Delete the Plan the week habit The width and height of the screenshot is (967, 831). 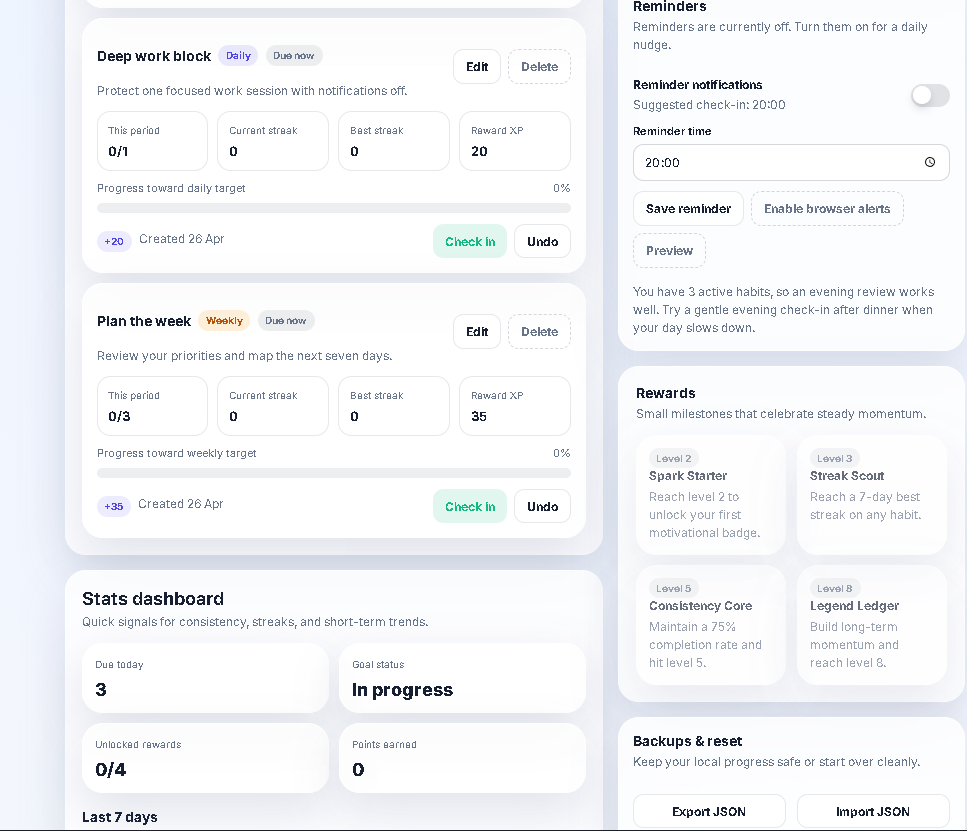[539, 332]
